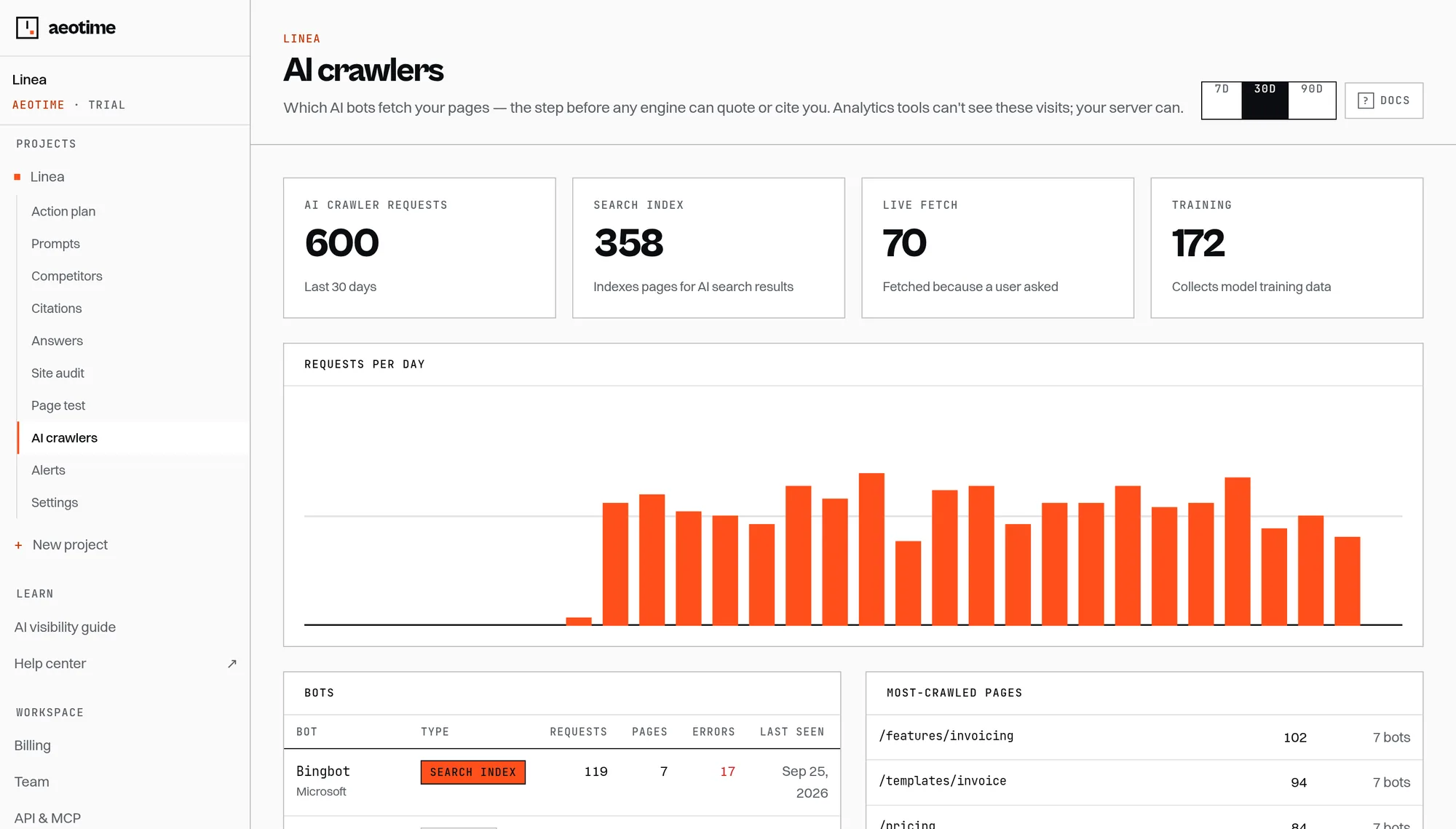Open the Alerts page
Screen dimensions: 1456x829
[48, 470]
